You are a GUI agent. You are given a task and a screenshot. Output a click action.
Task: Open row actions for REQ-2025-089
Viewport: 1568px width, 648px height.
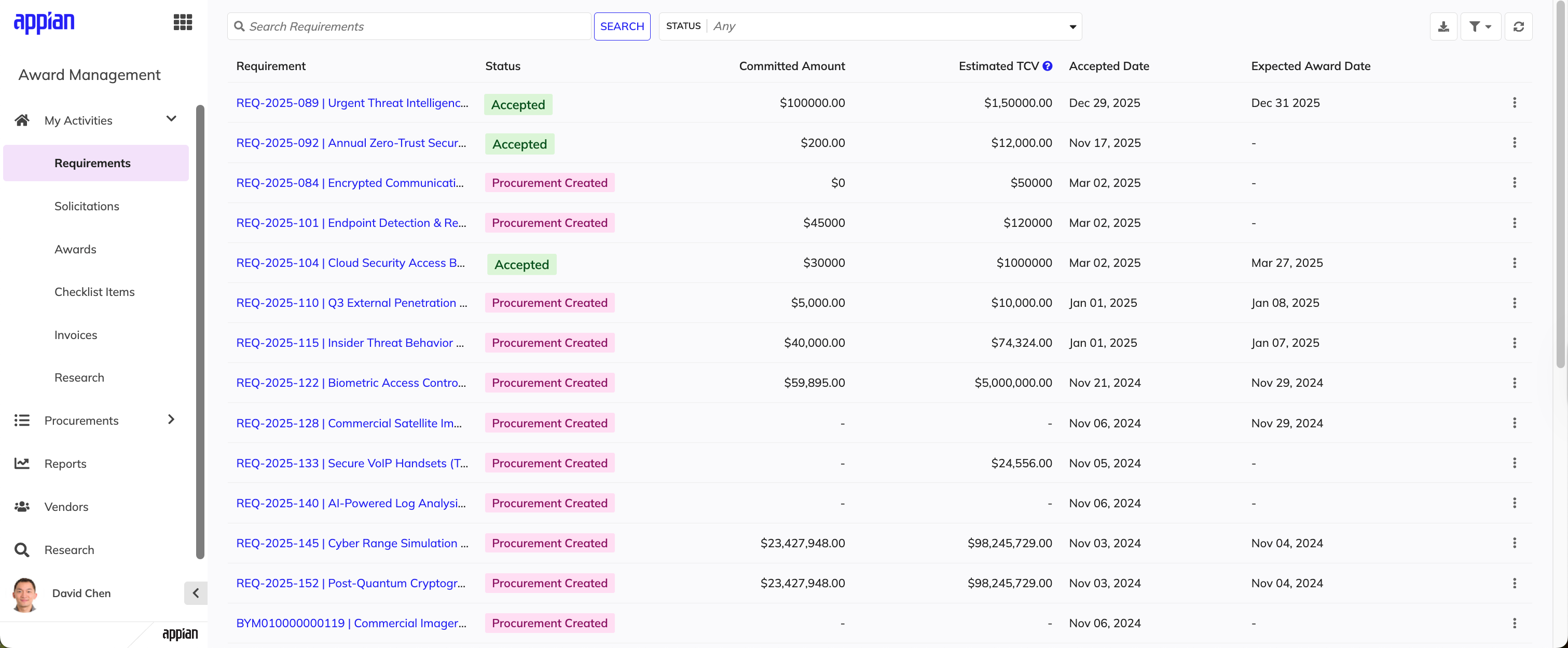(x=1515, y=103)
